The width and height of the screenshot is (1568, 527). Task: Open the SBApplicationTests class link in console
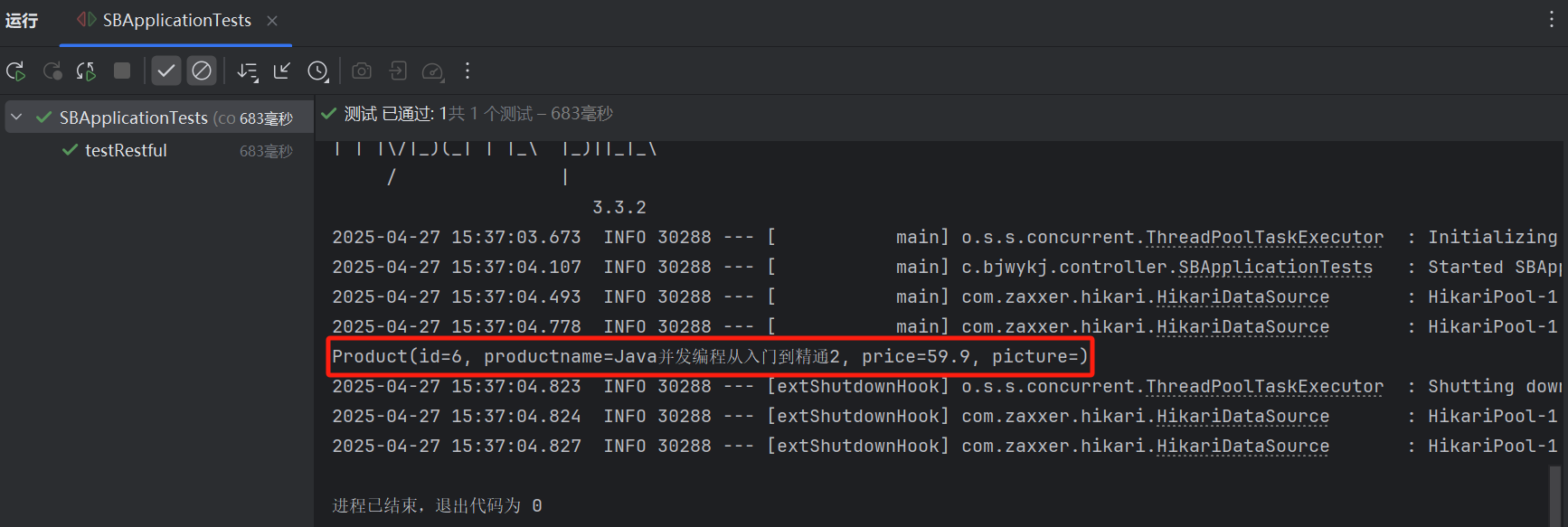pyautogui.click(x=1275, y=268)
